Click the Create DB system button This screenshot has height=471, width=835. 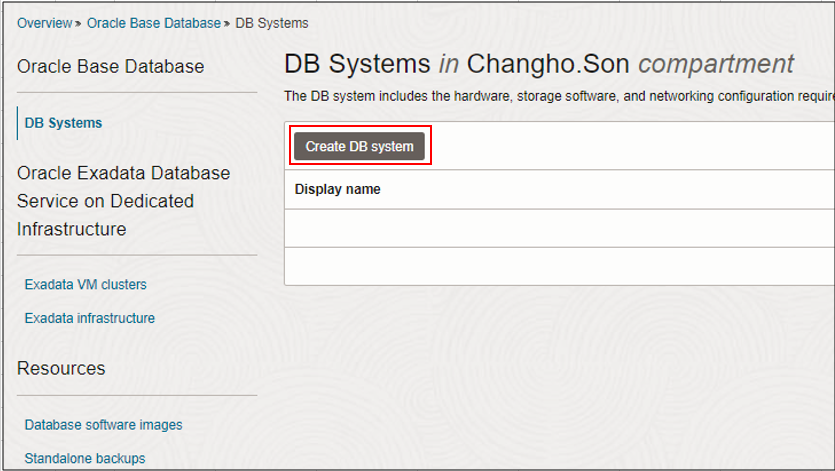coord(359,146)
